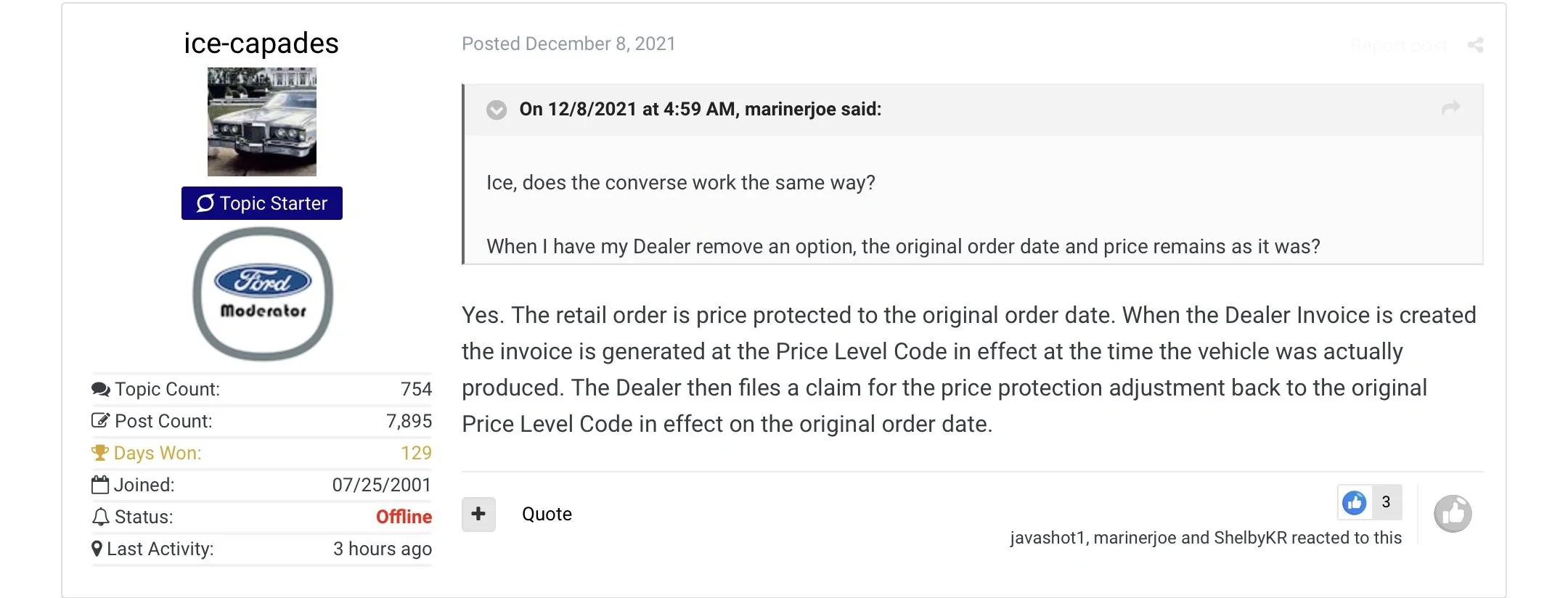Click the Ford Moderator badge
The image size is (1568, 598).
(x=263, y=294)
